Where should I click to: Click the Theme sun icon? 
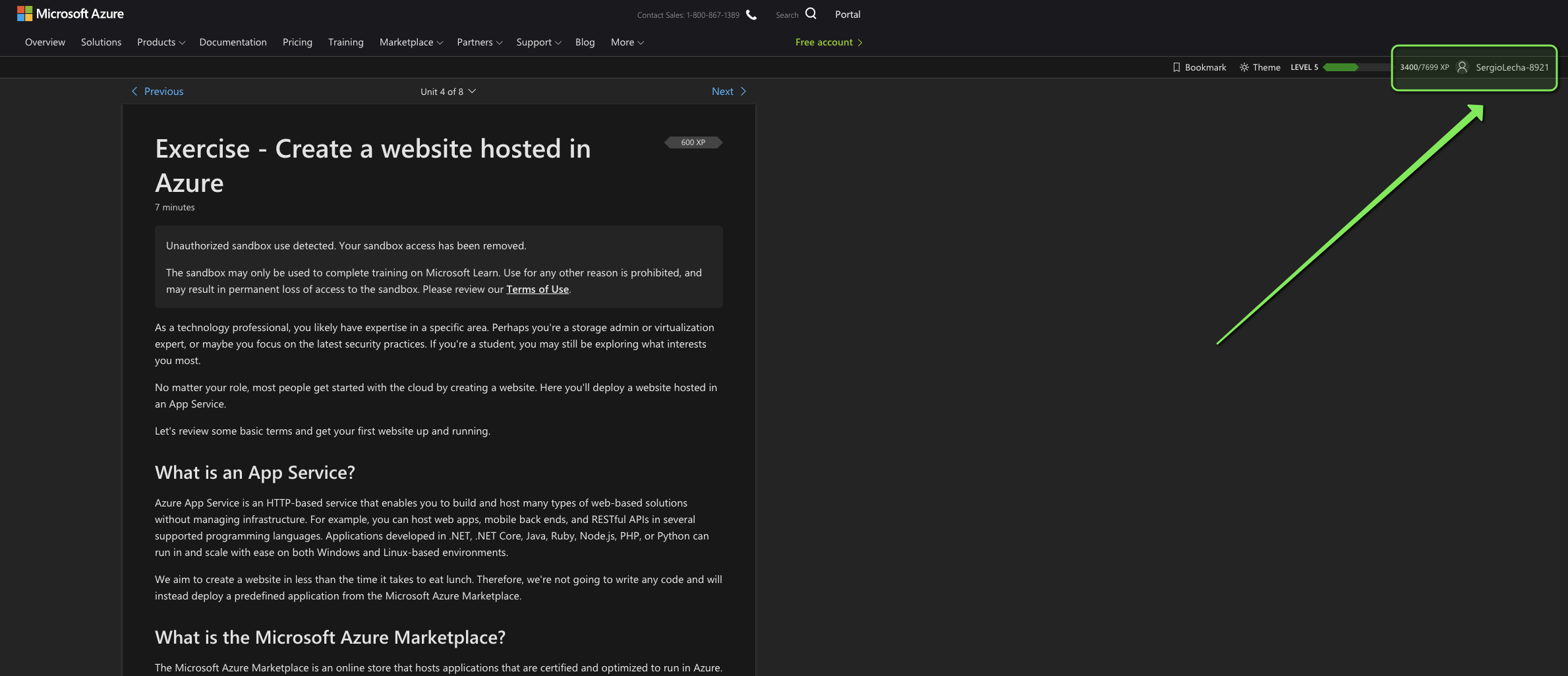coord(1244,67)
